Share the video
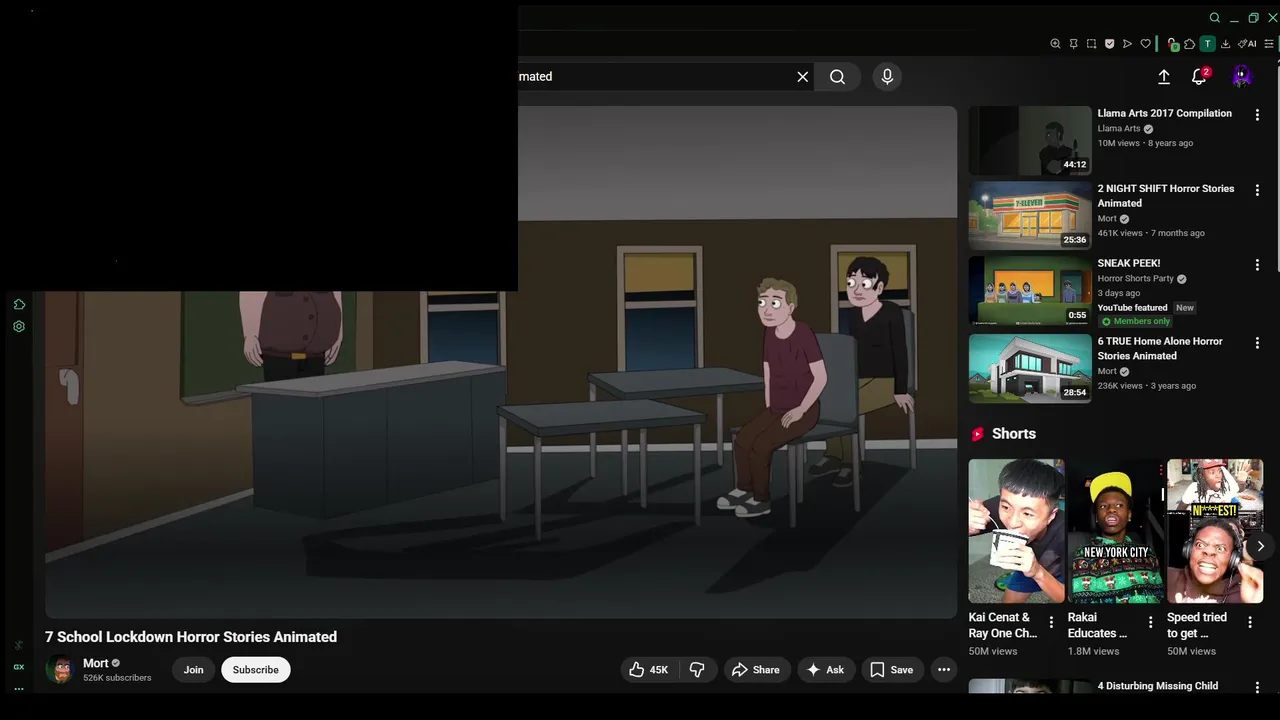Screen dimensions: 1280x720 click(755, 670)
